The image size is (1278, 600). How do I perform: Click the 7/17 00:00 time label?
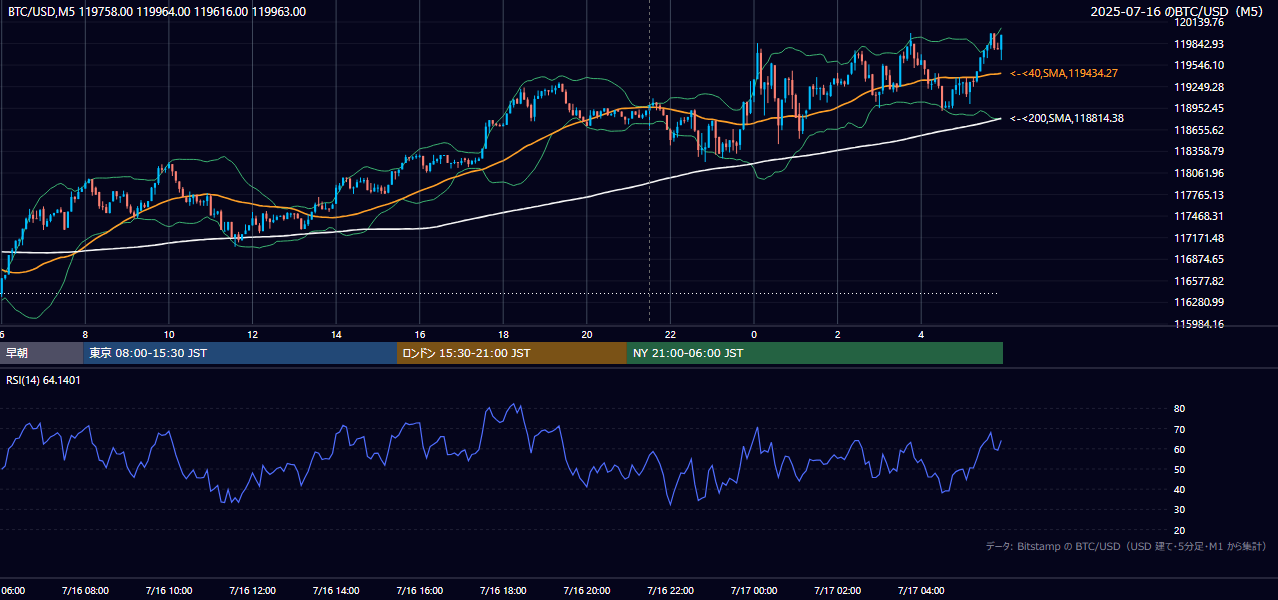click(x=754, y=591)
